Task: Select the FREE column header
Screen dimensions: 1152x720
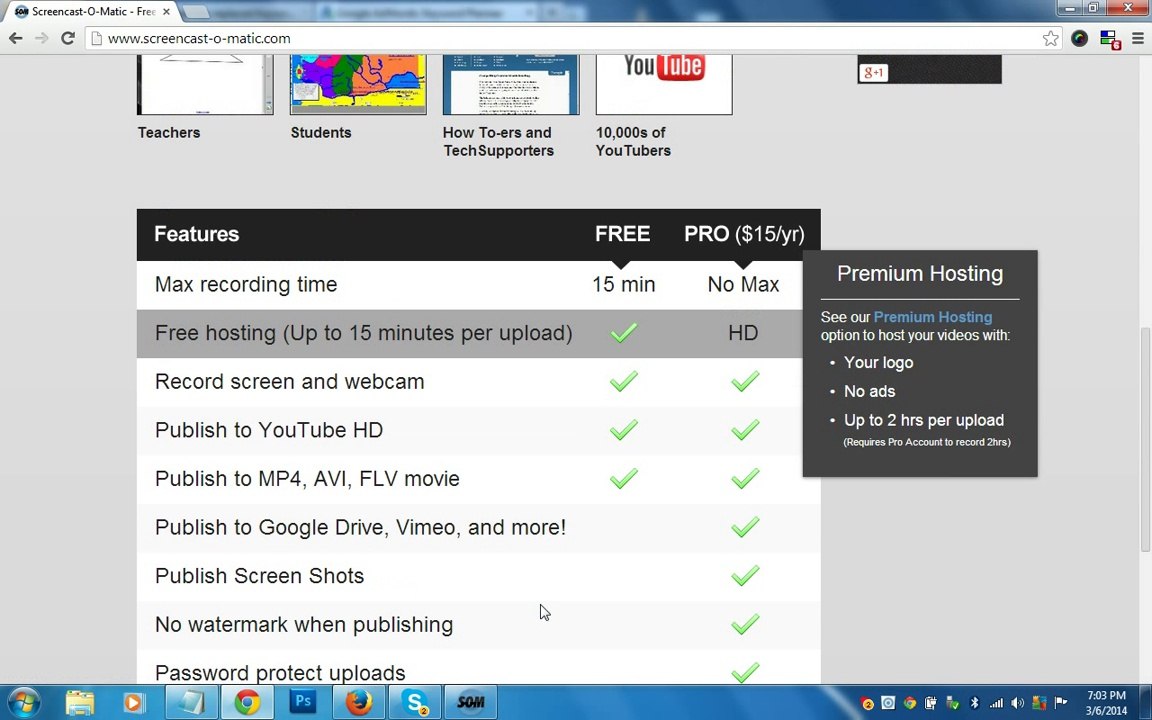Action: pyautogui.click(x=622, y=234)
